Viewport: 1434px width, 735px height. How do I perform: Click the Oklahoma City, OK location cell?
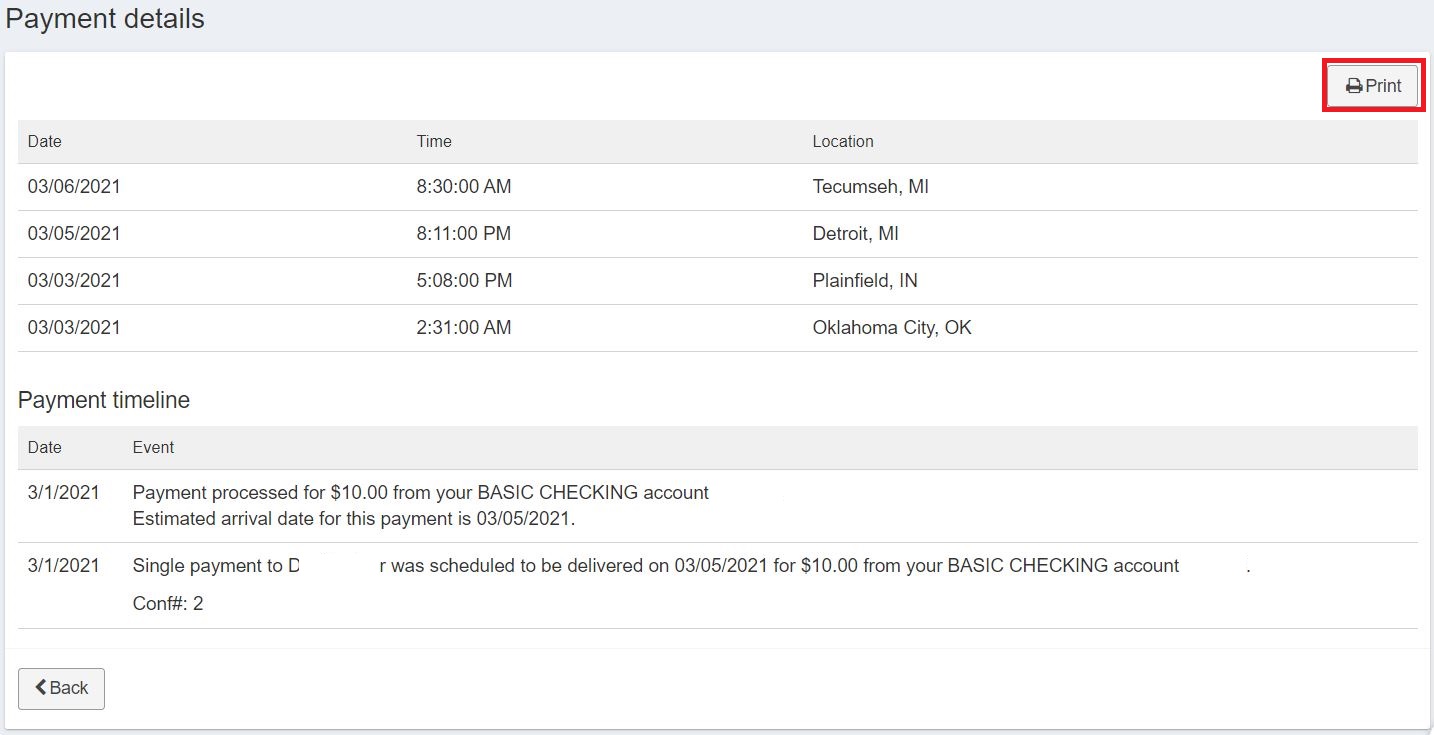coord(892,328)
